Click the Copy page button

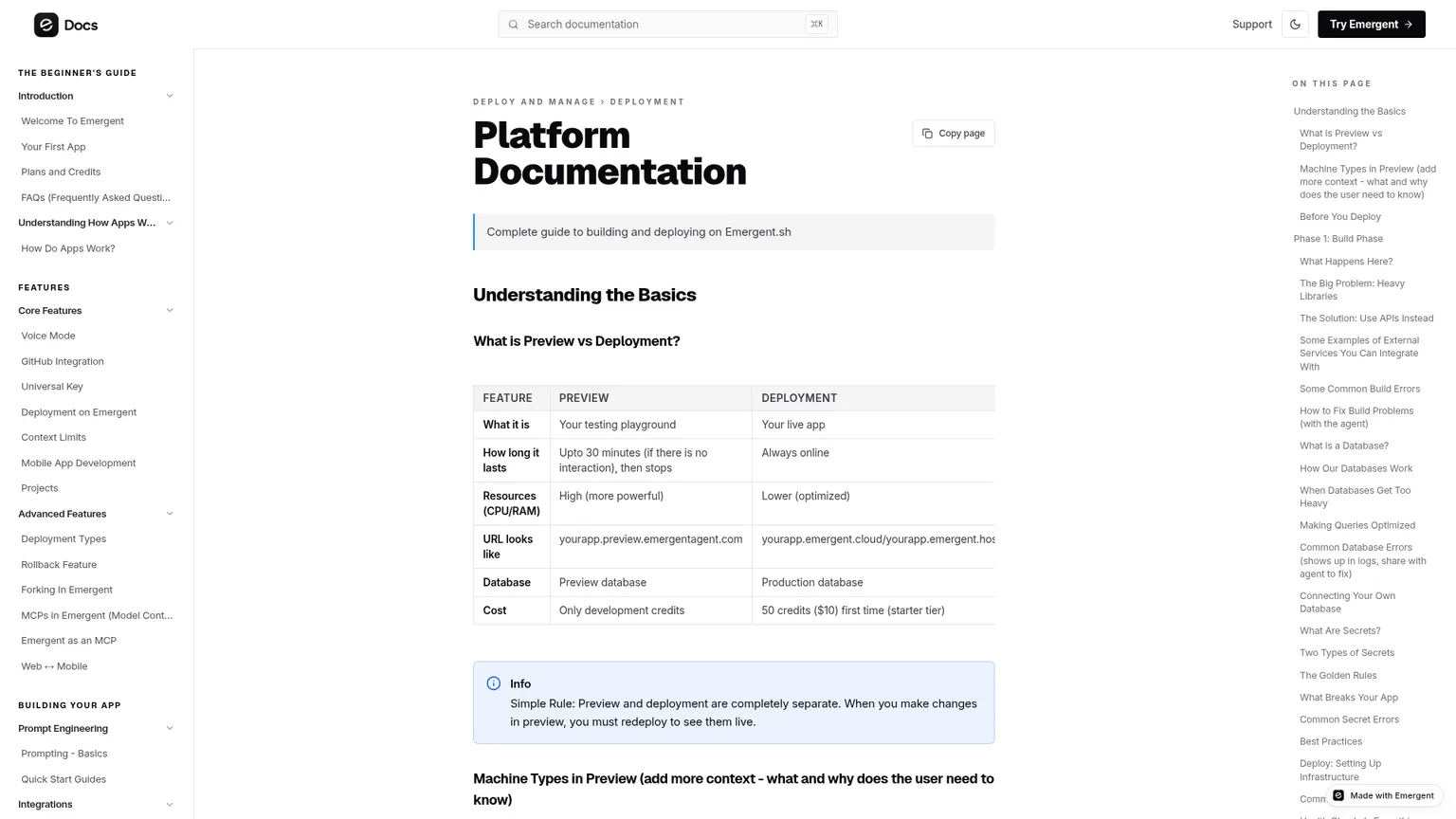click(953, 134)
